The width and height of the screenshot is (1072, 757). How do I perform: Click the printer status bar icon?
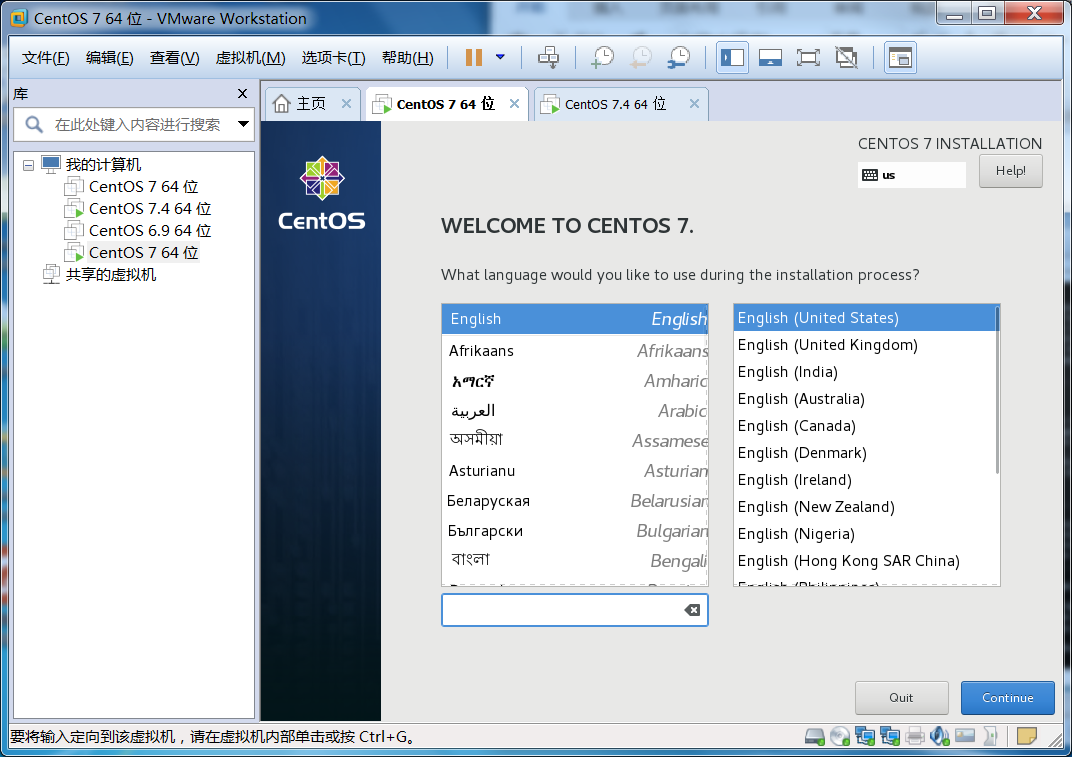[915, 736]
